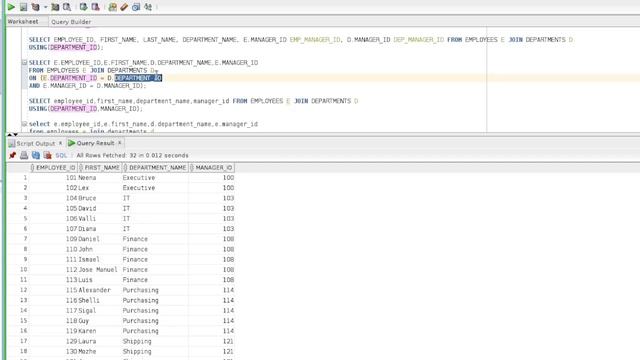
Task: Sort by the FIRST_NAME column header
Action: (x=100, y=168)
